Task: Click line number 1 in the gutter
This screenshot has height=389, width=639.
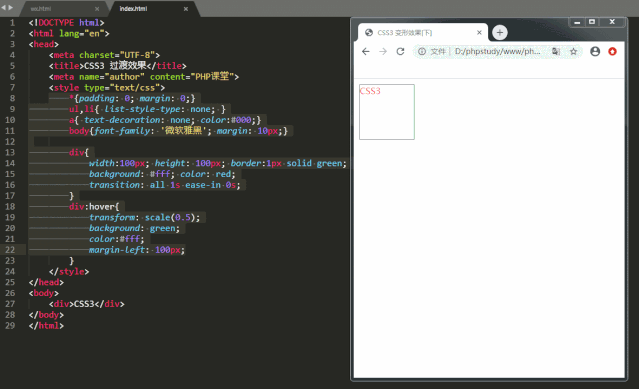Action: (13, 22)
